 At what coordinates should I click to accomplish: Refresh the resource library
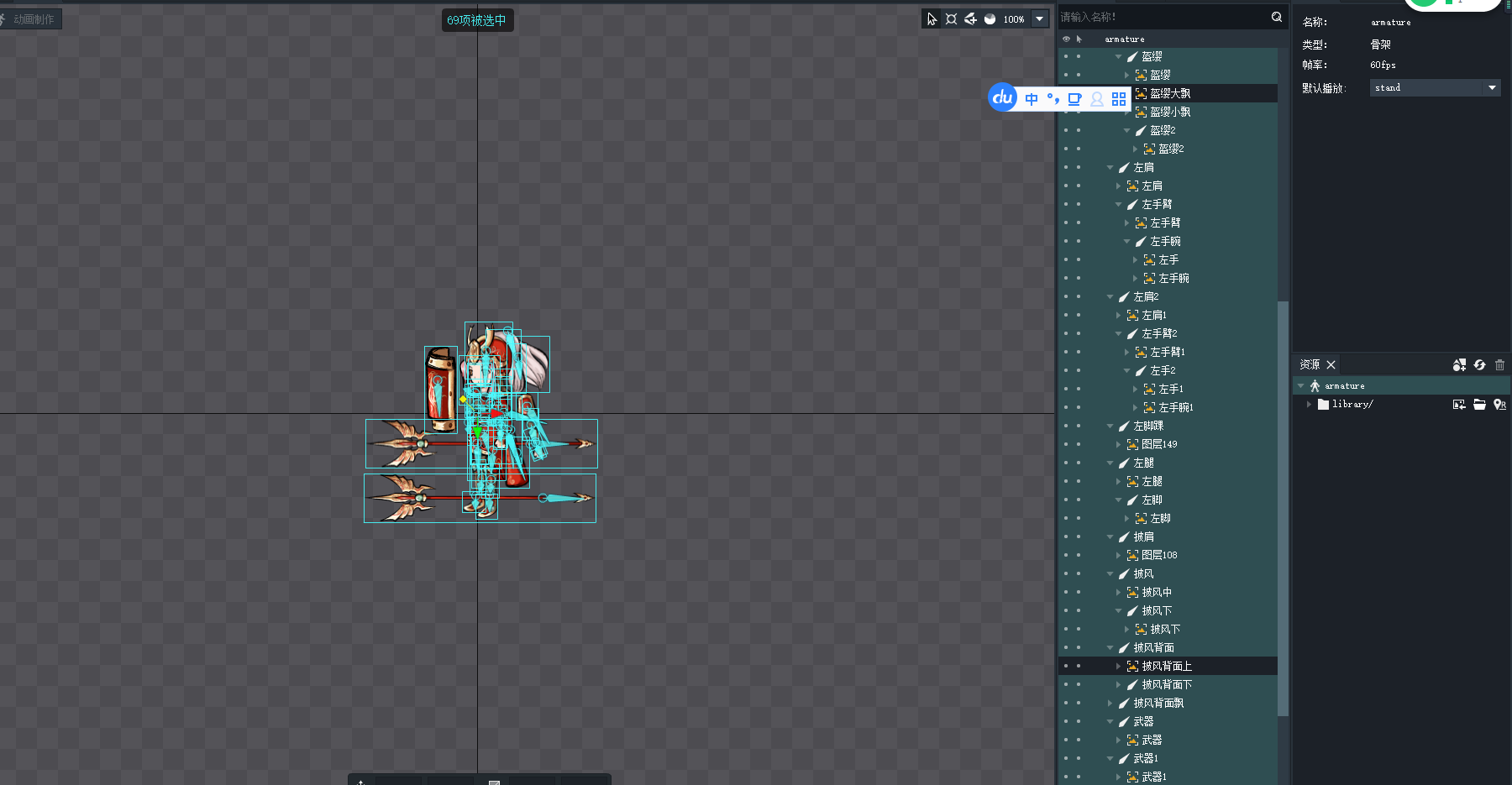pos(1479,364)
